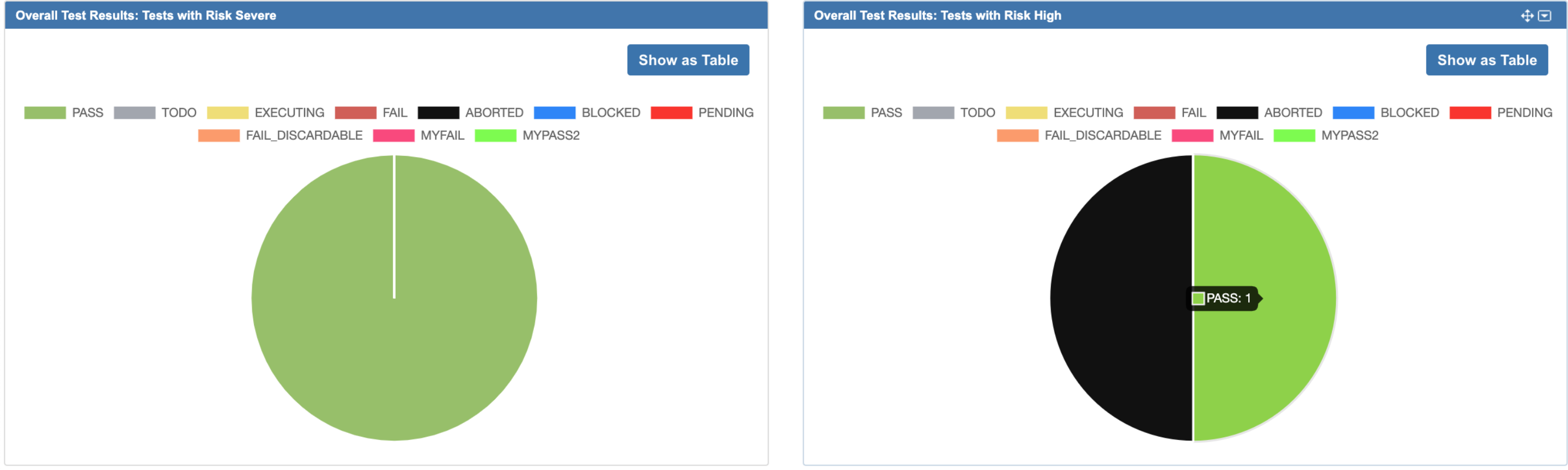Click the FAIL legend swatch in Risk Severe
Viewport: 1568px width, 470px height.
tap(355, 113)
